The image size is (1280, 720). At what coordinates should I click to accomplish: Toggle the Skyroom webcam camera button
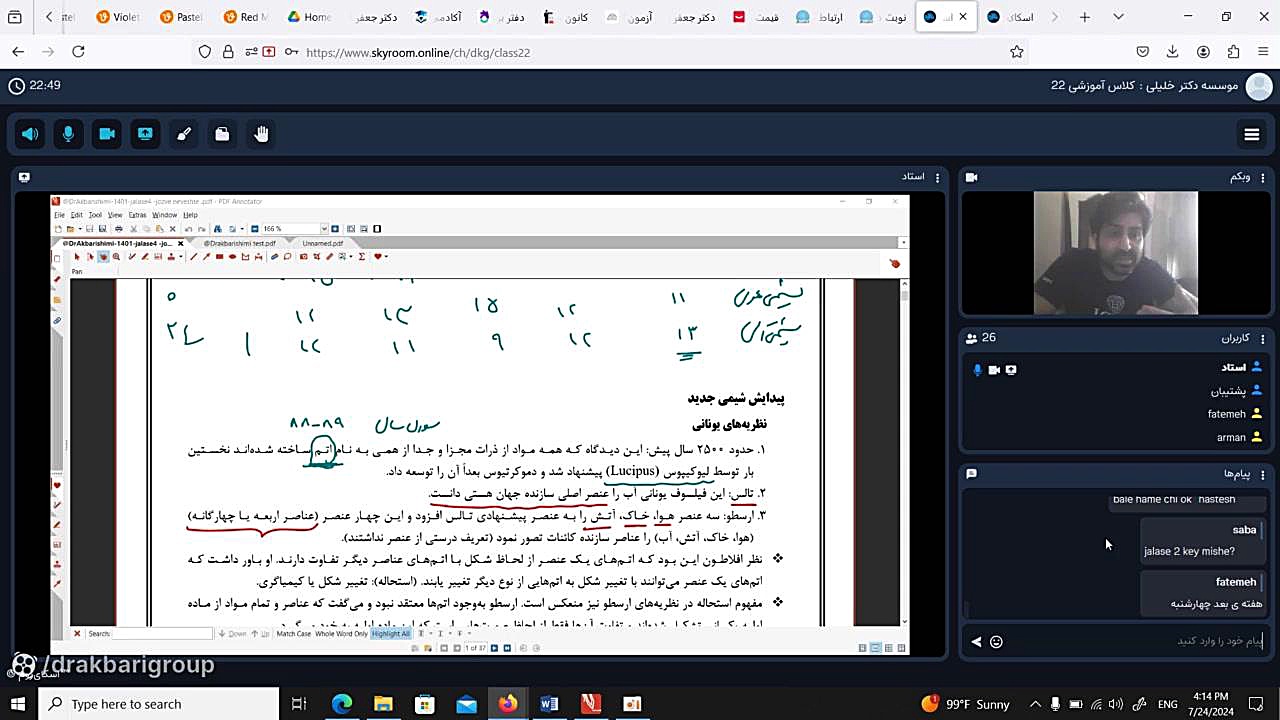tap(107, 134)
